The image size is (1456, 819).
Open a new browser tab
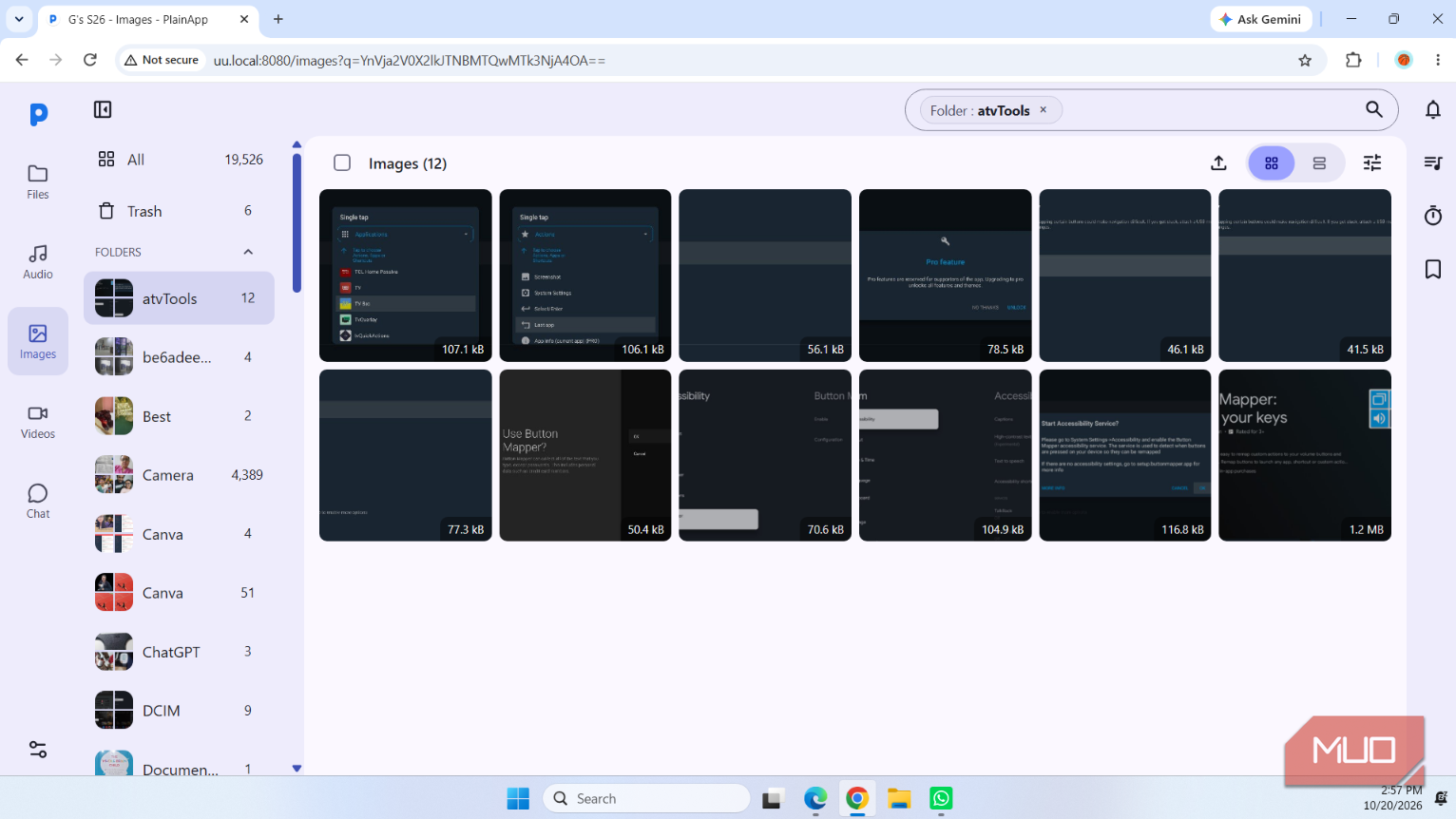[278, 19]
